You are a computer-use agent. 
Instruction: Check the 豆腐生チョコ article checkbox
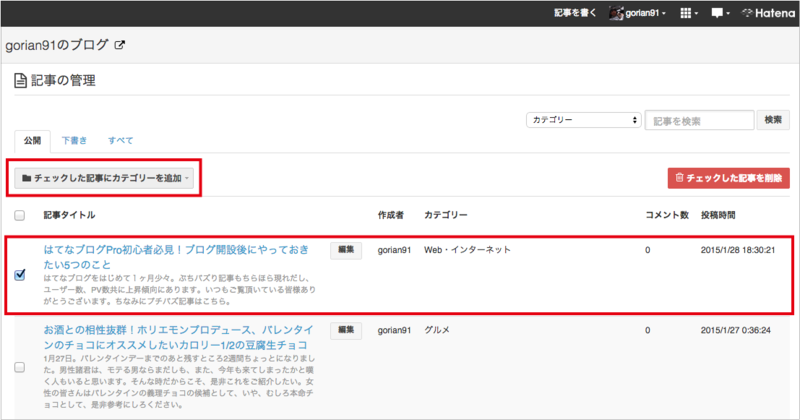(x=19, y=367)
